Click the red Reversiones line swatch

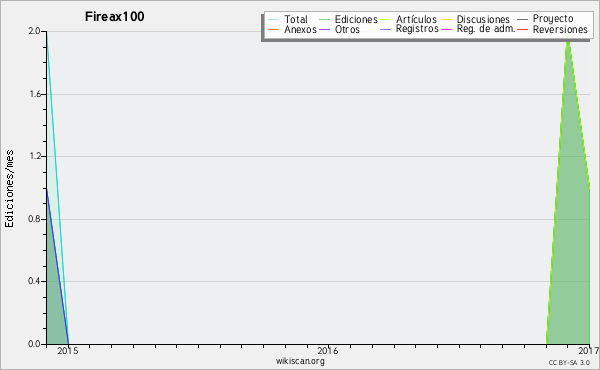tap(522, 29)
